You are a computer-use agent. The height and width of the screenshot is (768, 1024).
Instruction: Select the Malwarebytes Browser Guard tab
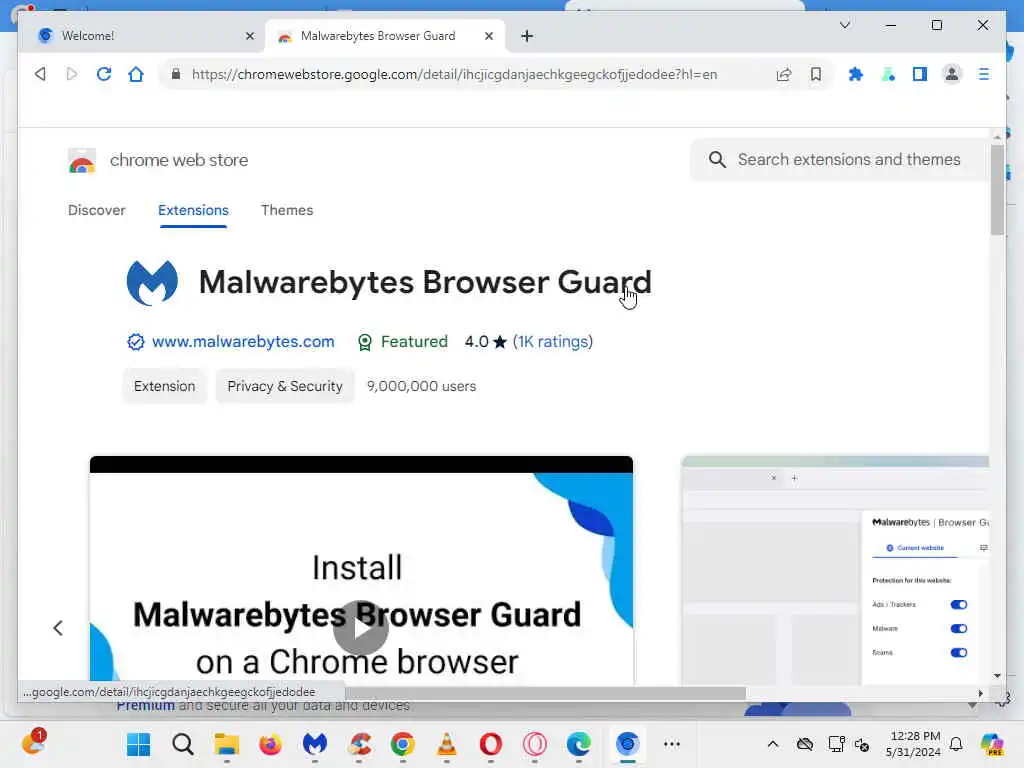385,36
